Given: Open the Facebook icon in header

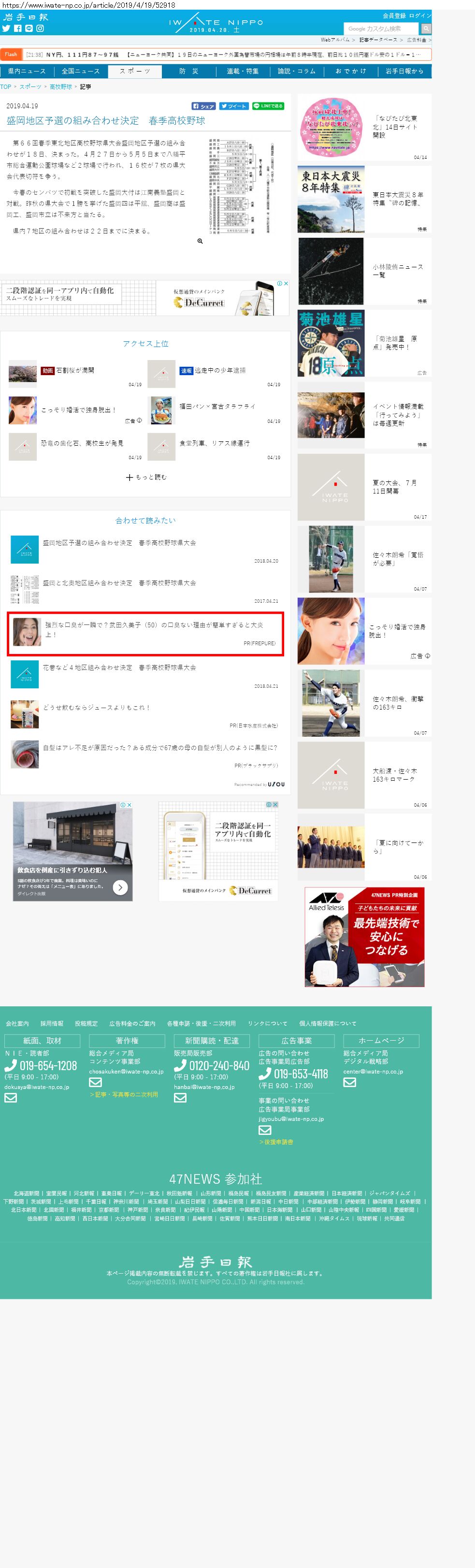Looking at the screenshot, I should [x=18, y=28].
